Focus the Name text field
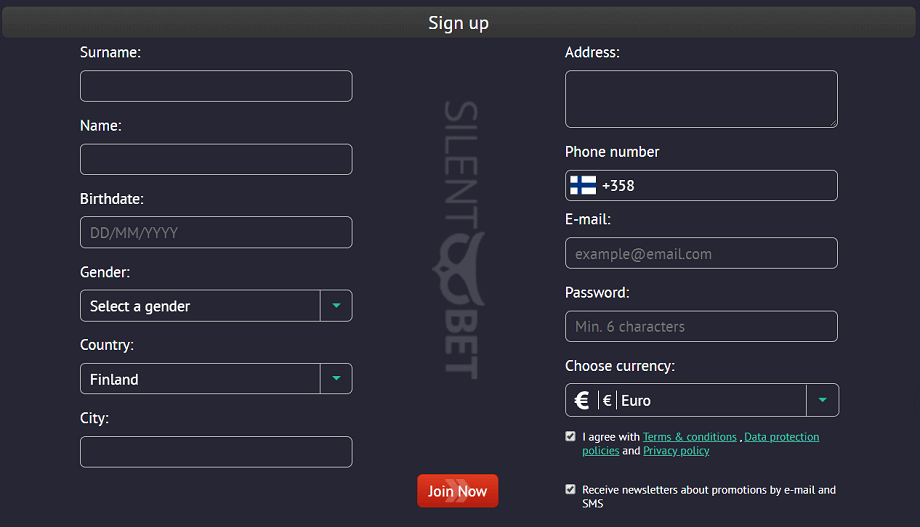This screenshot has width=920, height=527. click(216, 159)
